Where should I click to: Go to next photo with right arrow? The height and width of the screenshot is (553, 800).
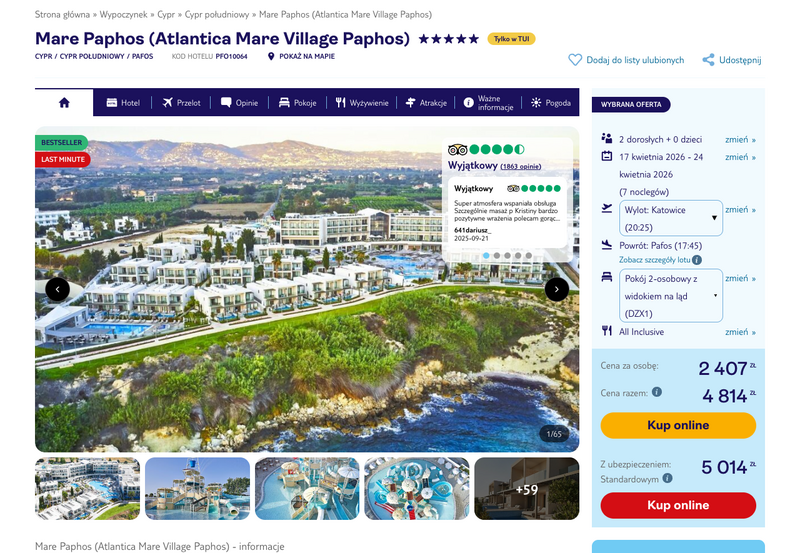tap(557, 289)
